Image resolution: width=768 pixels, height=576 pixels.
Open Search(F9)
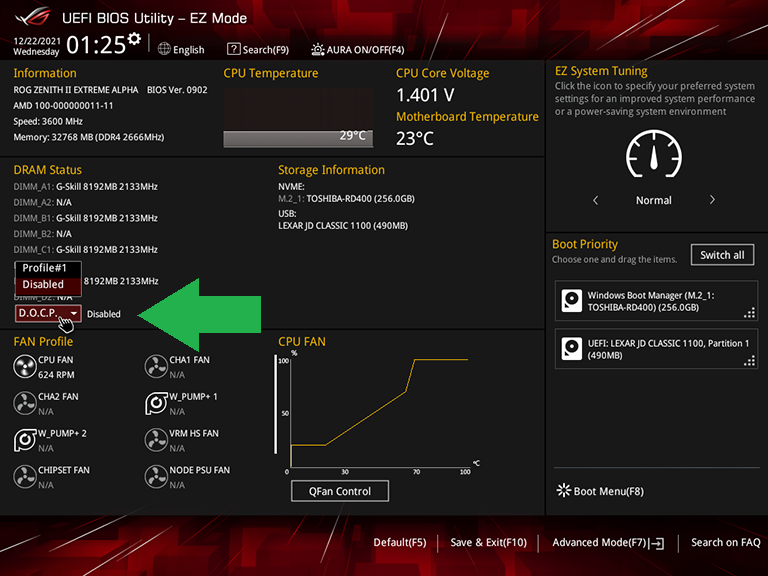pos(258,49)
